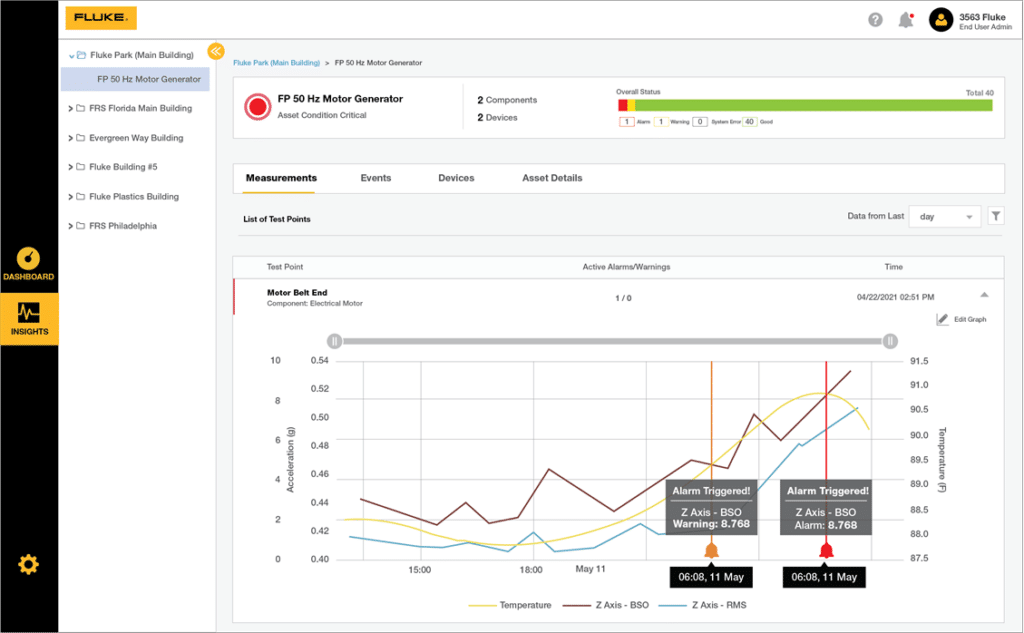Select FP 50 Hz Motor Generator in tree
Image resolution: width=1024 pixels, height=633 pixels.
pyautogui.click(x=148, y=79)
